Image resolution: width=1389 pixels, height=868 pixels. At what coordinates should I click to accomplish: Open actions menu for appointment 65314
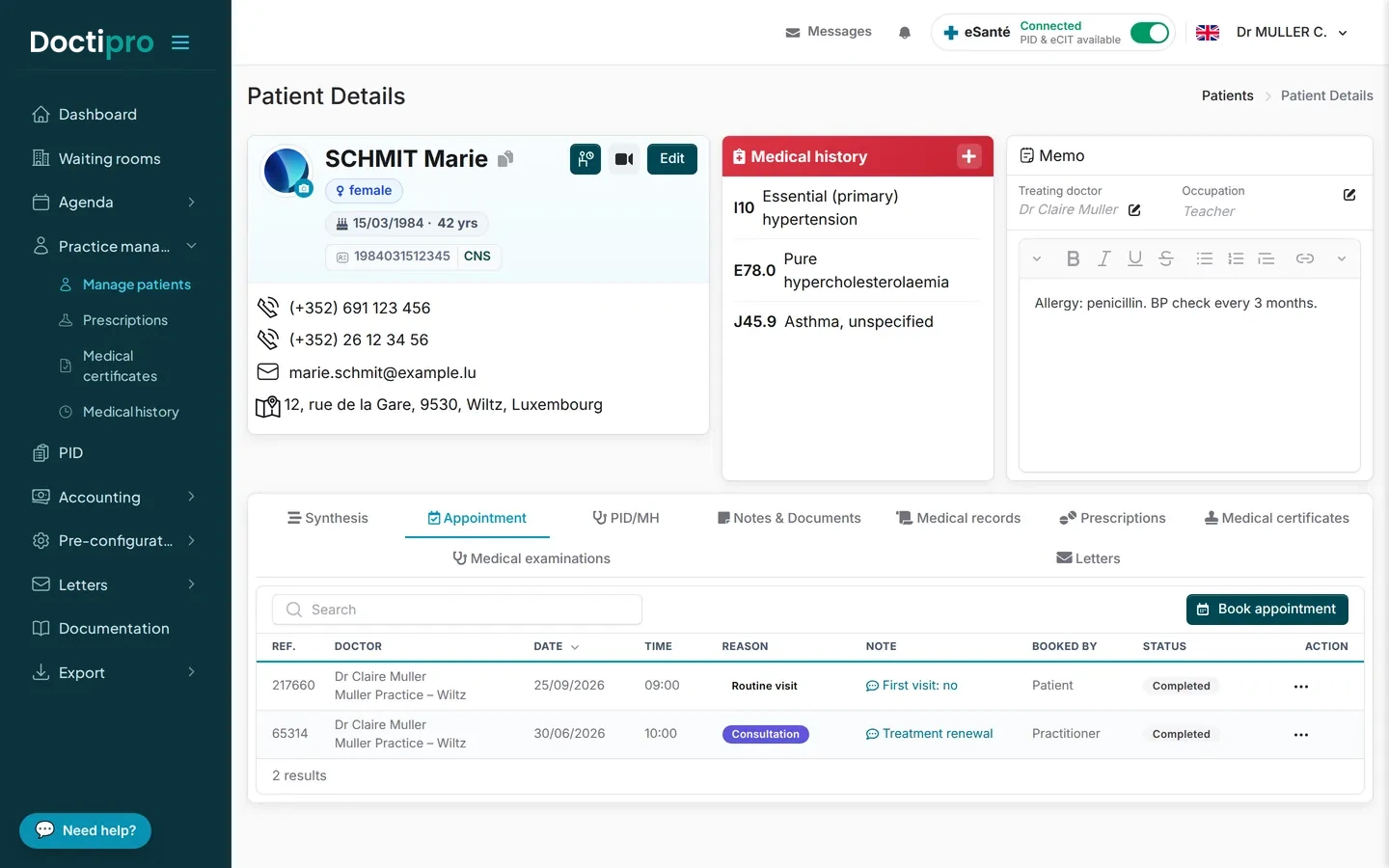1301,735
